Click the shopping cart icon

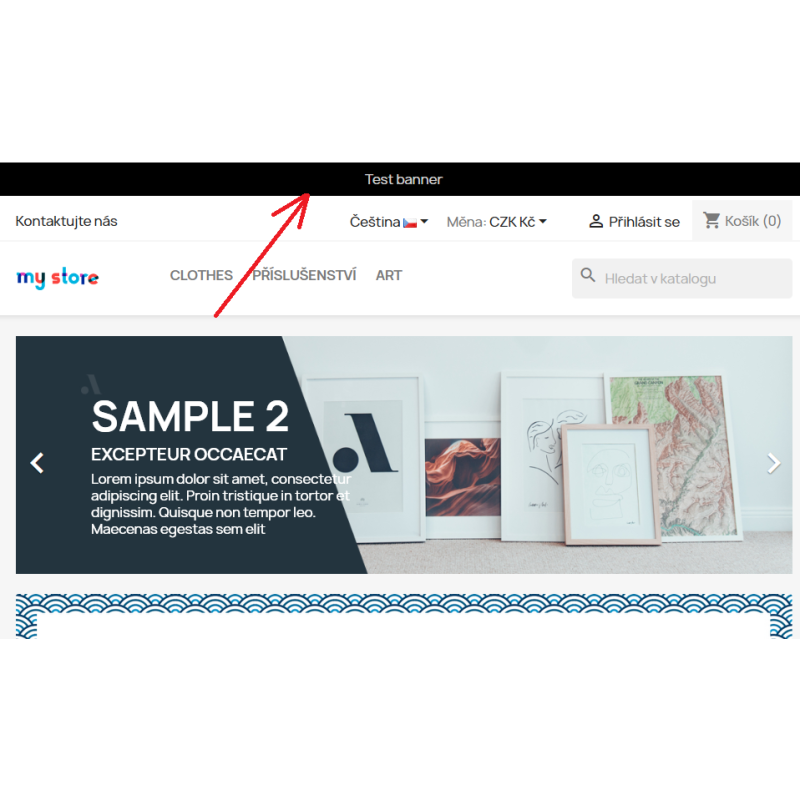pyautogui.click(x=711, y=220)
